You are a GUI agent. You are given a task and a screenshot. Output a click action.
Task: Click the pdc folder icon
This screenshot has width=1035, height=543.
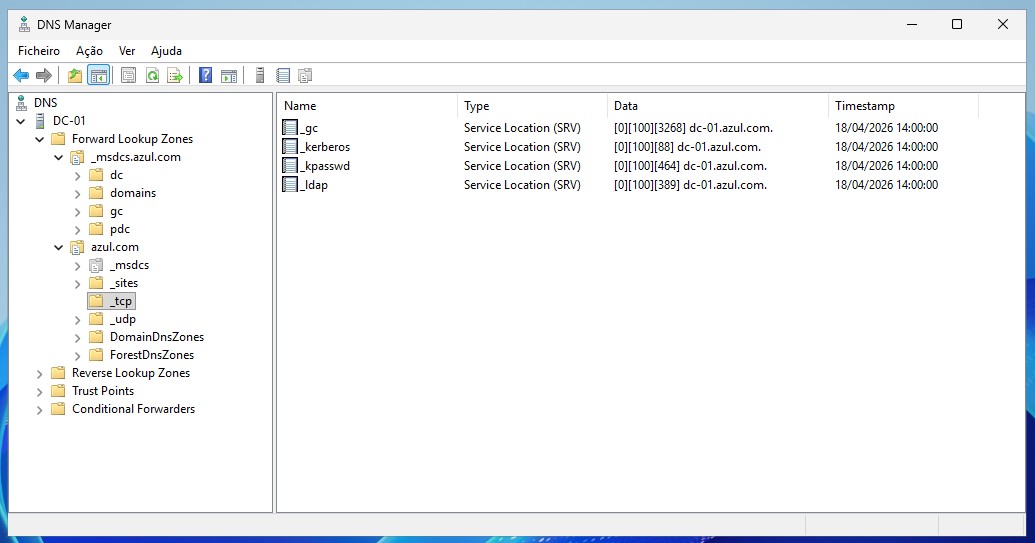coord(96,229)
